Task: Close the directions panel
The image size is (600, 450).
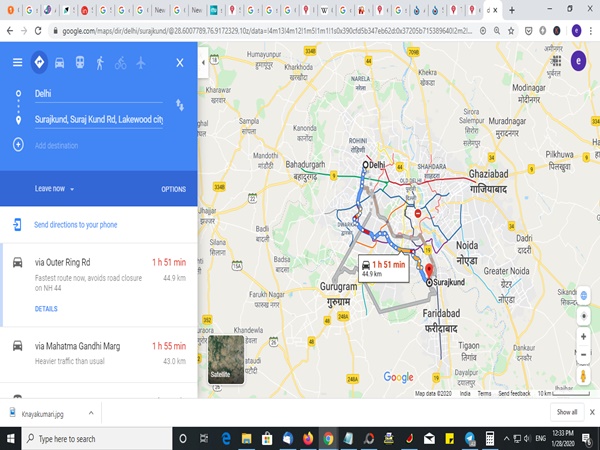Action: [x=180, y=63]
